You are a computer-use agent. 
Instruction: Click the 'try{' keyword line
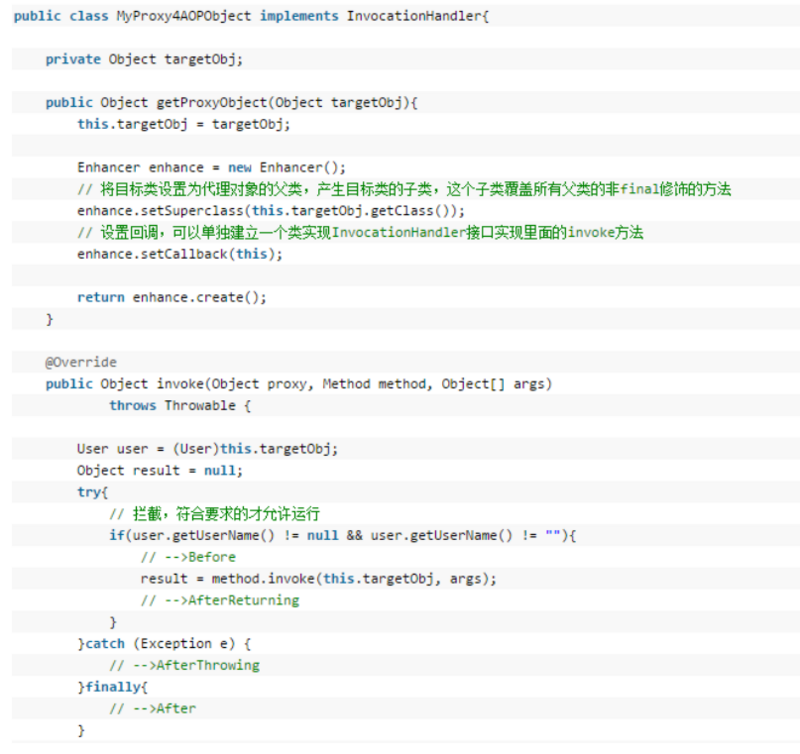point(93,492)
